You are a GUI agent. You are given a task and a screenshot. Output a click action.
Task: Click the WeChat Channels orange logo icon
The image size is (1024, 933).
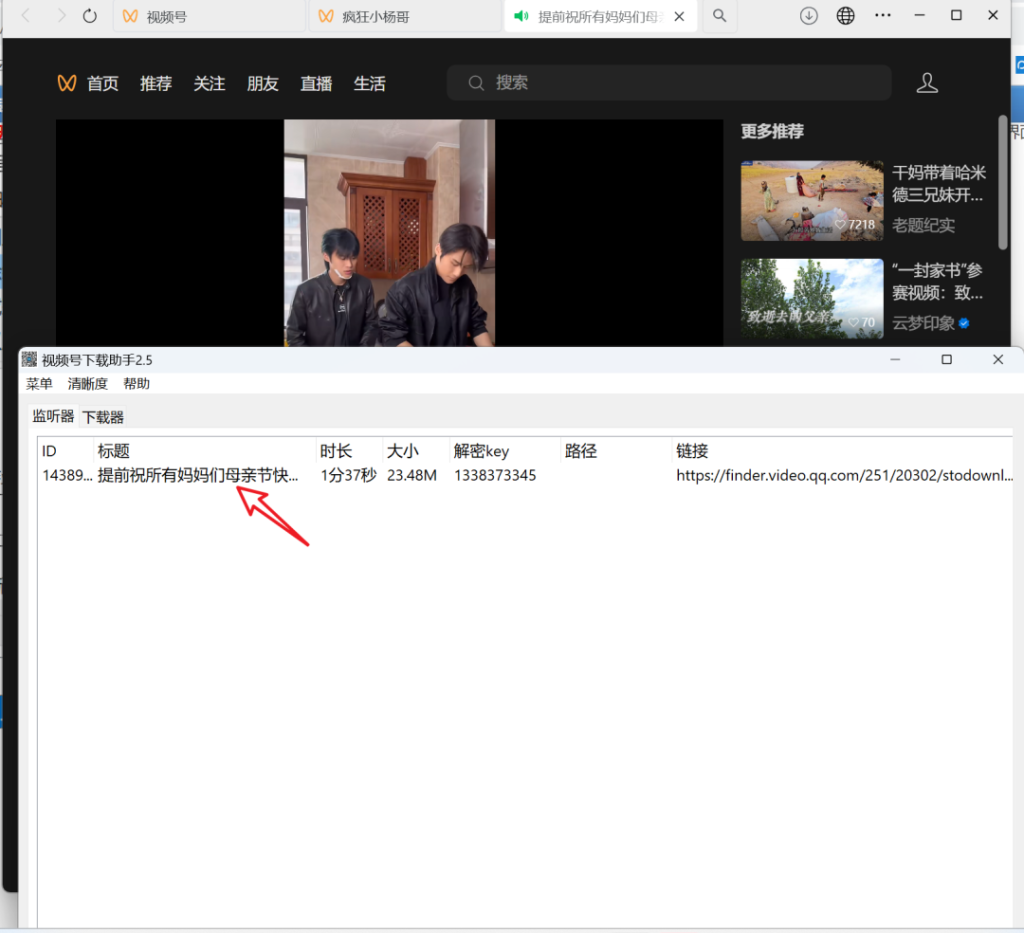[x=66, y=83]
